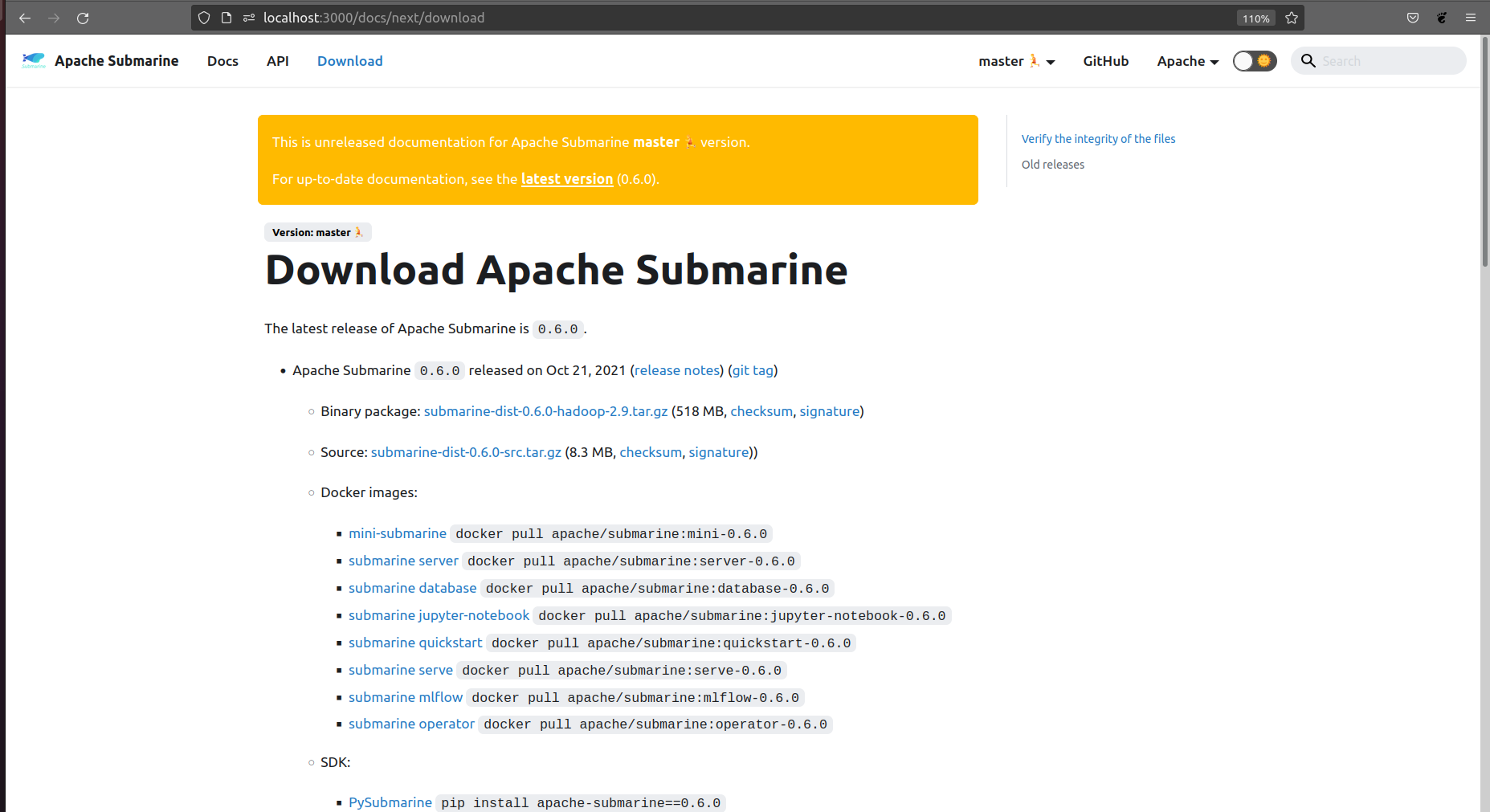1490x812 pixels.
Task: Click the Download Apache Submarine heading
Action: [557, 270]
